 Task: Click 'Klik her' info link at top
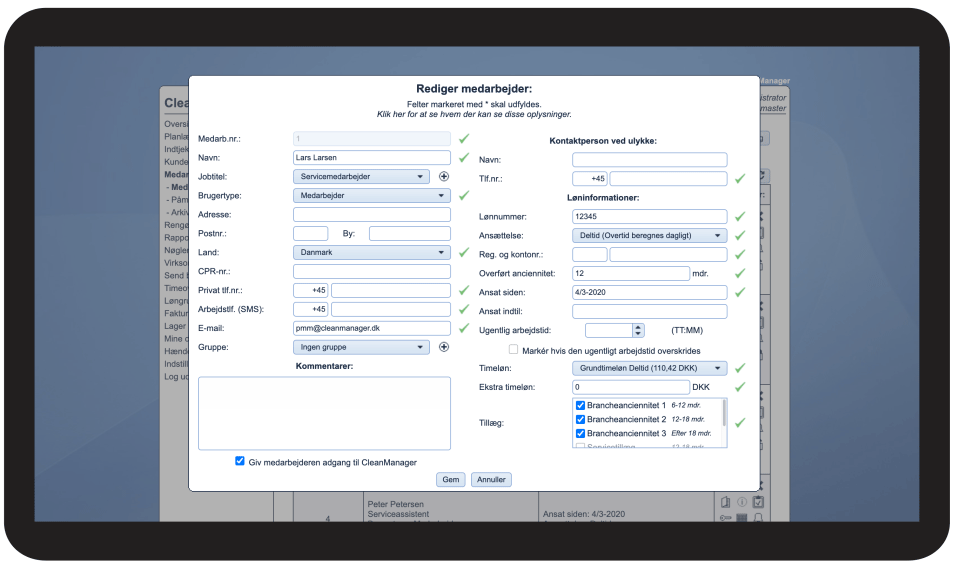[x=475, y=115]
